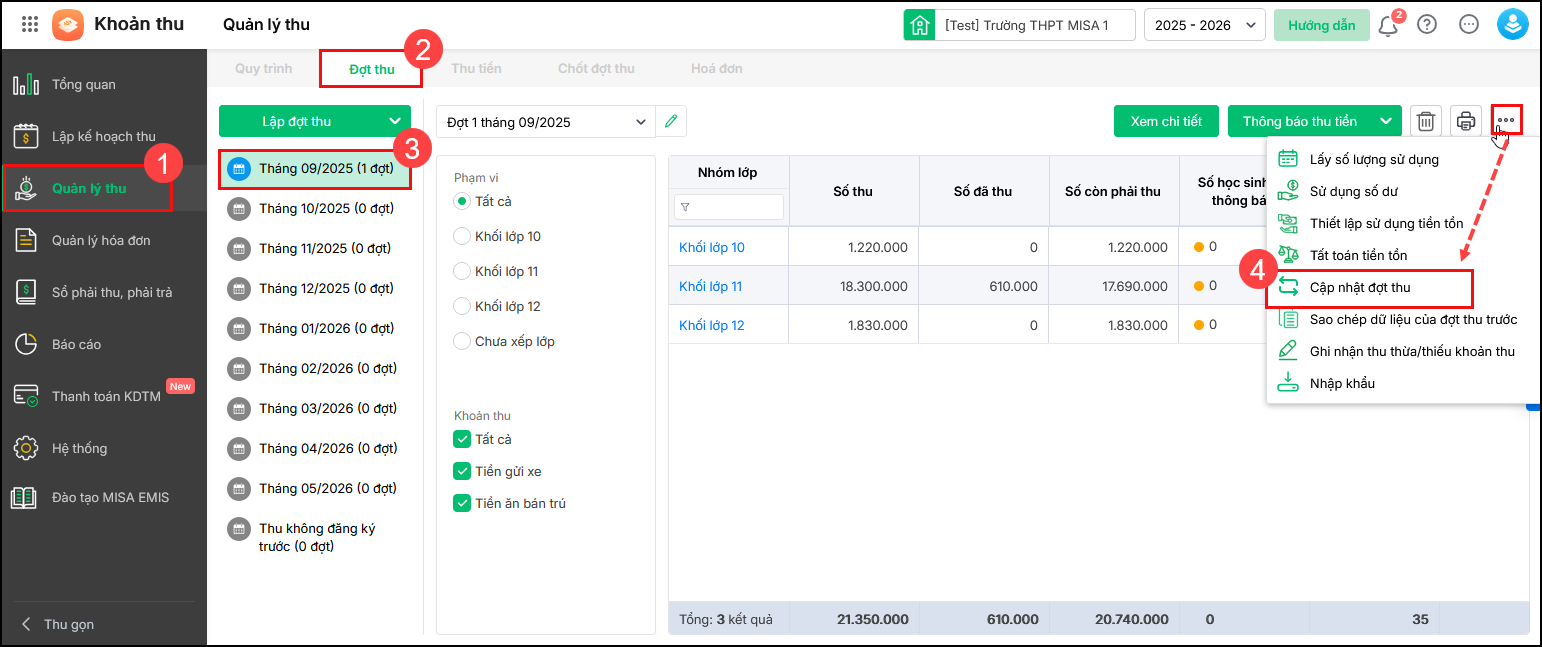Image resolution: width=1542 pixels, height=647 pixels.
Task: Switch to the Thu tiền tab
Action: [476, 69]
